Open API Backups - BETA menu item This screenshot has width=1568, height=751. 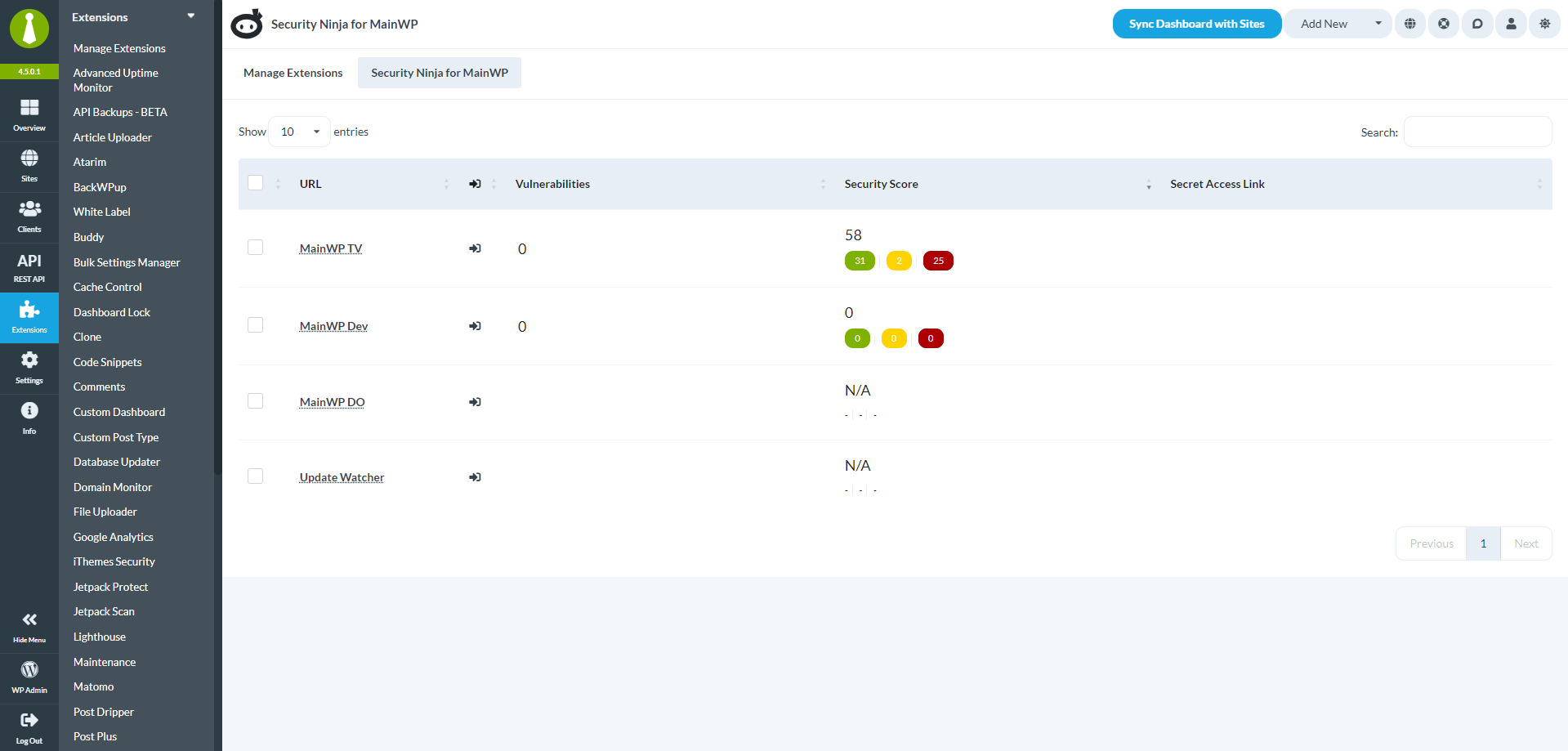pyautogui.click(x=120, y=112)
